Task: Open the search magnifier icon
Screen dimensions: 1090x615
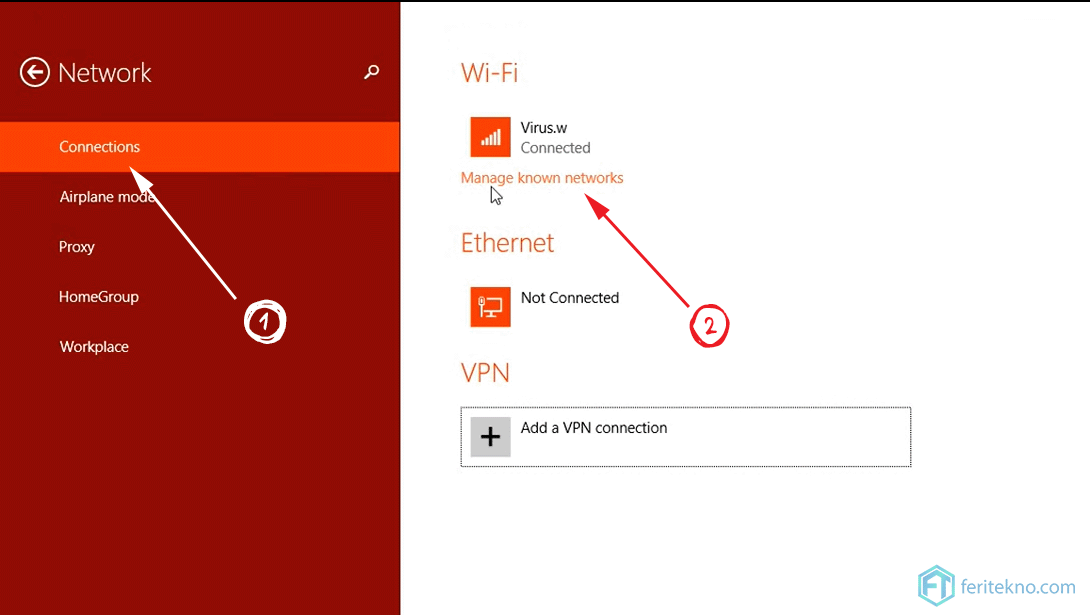Action: coord(372,72)
